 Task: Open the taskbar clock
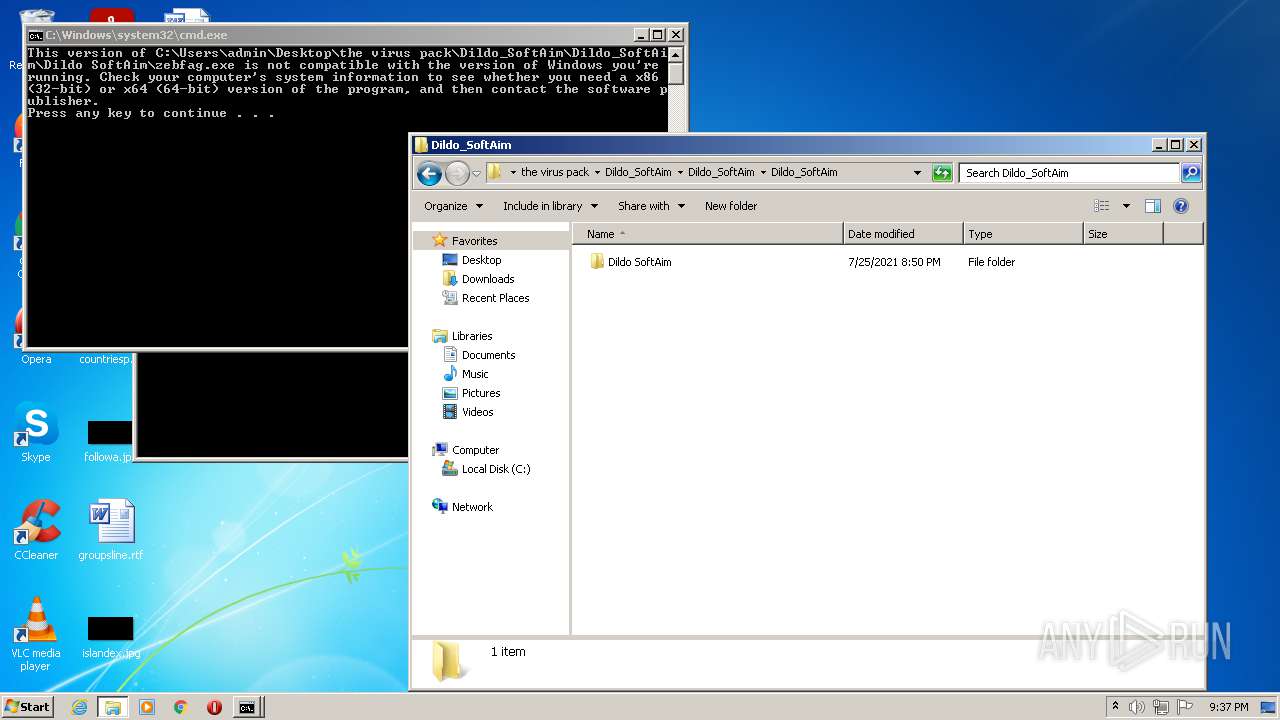(x=1228, y=707)
